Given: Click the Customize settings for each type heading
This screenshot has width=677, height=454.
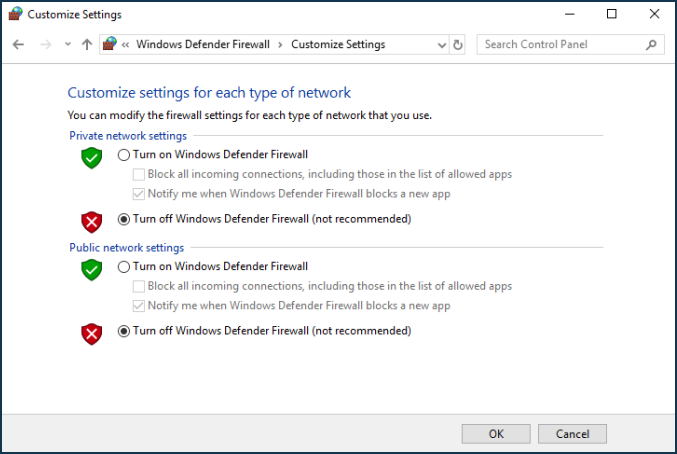Looking at the screenshot, I should coord(209,93).
